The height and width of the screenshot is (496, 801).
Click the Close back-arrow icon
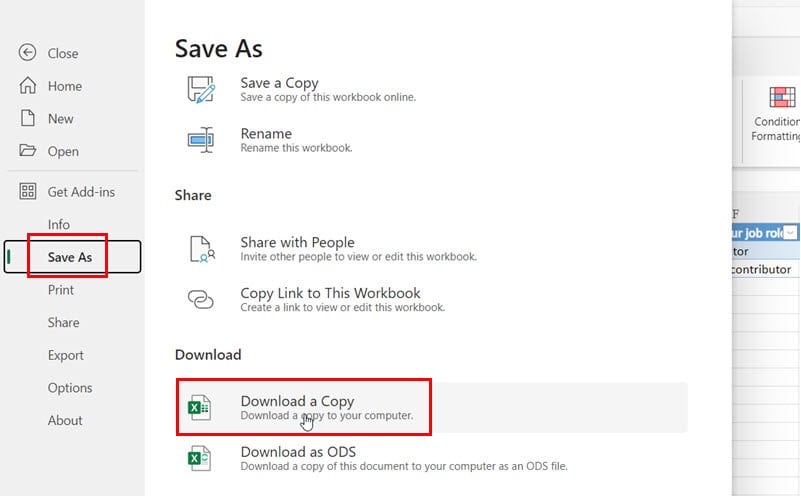click(27, 53)
